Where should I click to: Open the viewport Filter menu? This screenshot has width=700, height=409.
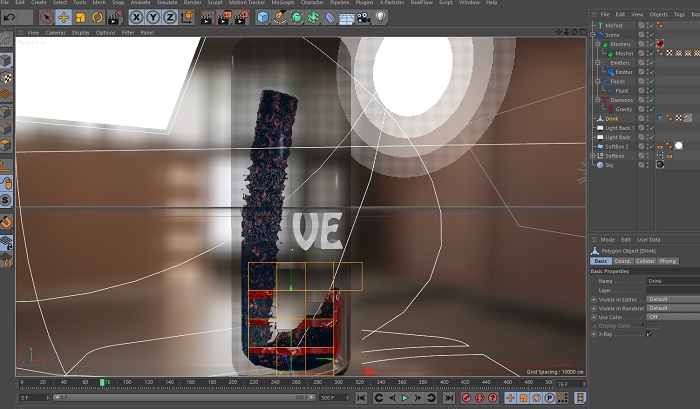pyautogui.click(x=128, y=33)
